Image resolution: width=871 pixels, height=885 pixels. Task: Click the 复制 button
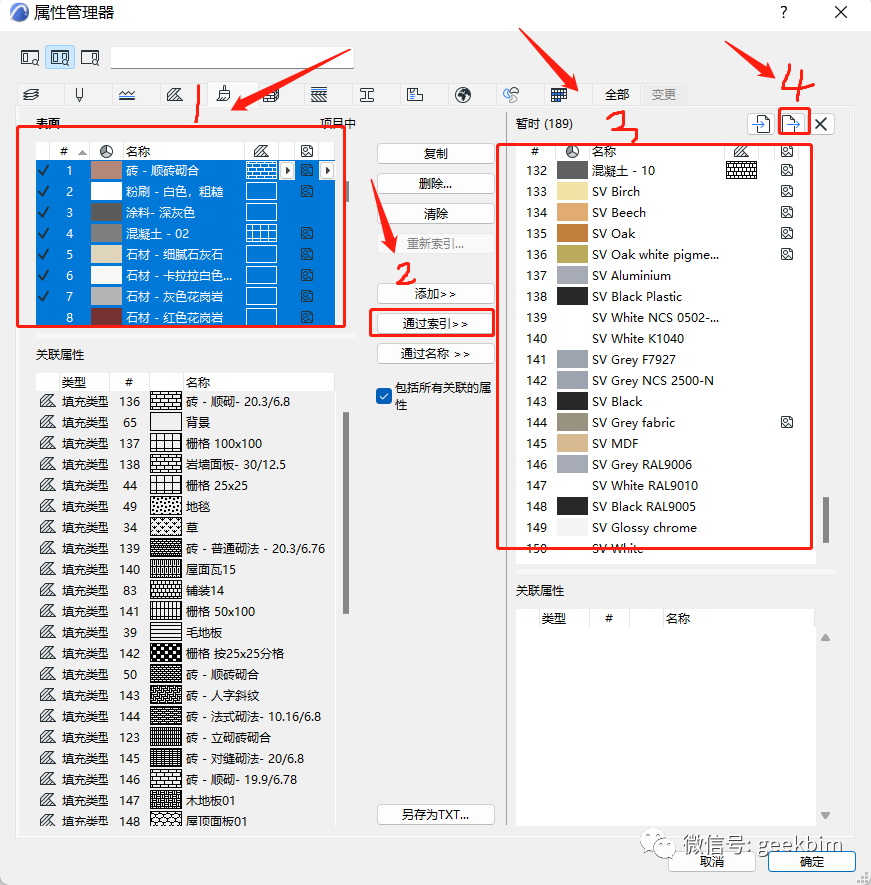coord(436,154)
